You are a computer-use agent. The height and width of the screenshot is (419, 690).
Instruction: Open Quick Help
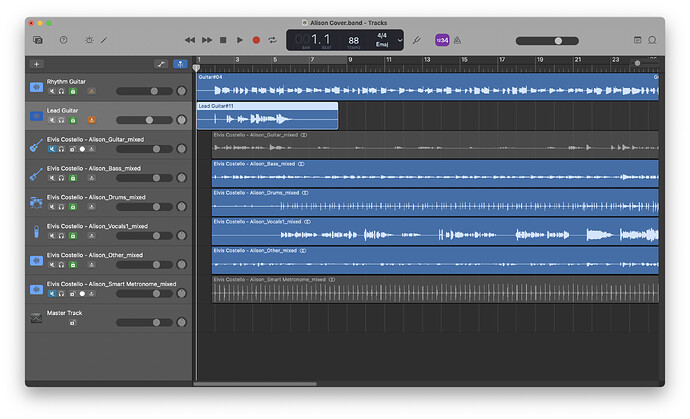(x=63, y=40)
